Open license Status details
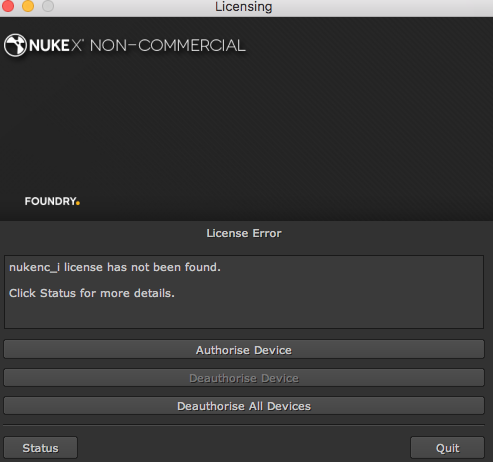Image resolution: width=493 pixels, height=462 pixels. click(40, 448)
